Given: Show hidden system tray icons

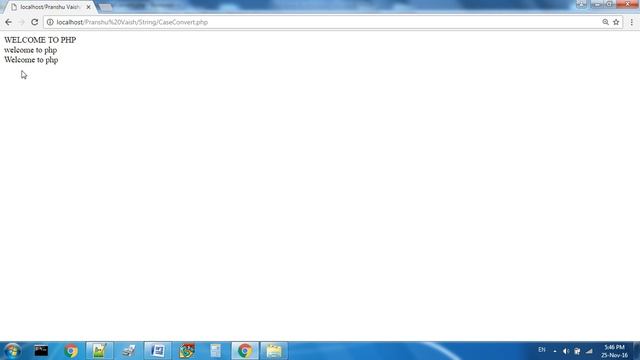Looking at the screenshot, I should [555, 351].
